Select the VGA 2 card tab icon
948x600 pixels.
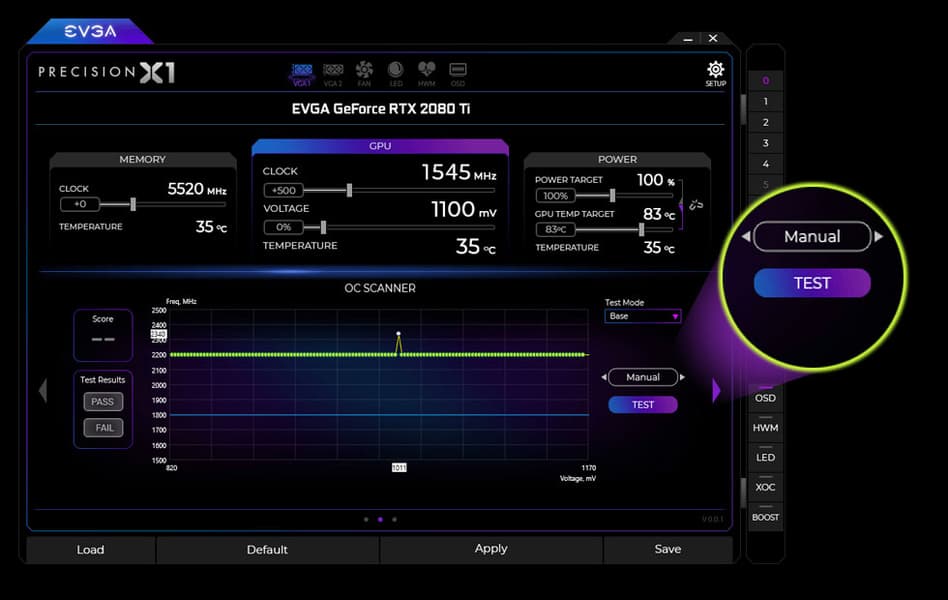332,70
